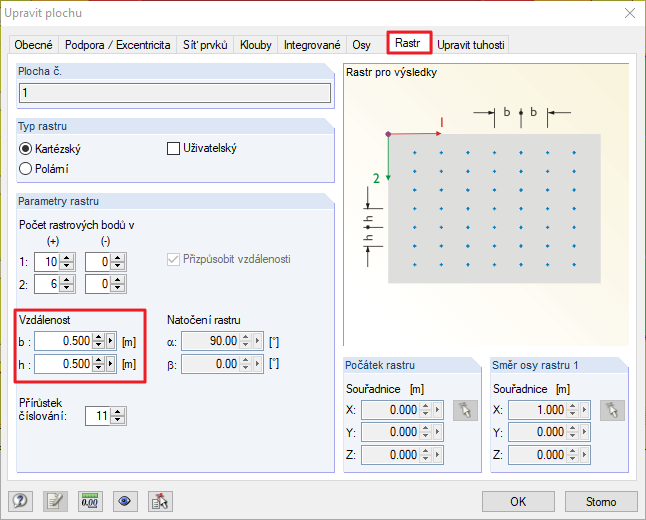Screen dimensions: 646x520
Task: Close the Upravit plochu dialog
Action: click(630, 13)
